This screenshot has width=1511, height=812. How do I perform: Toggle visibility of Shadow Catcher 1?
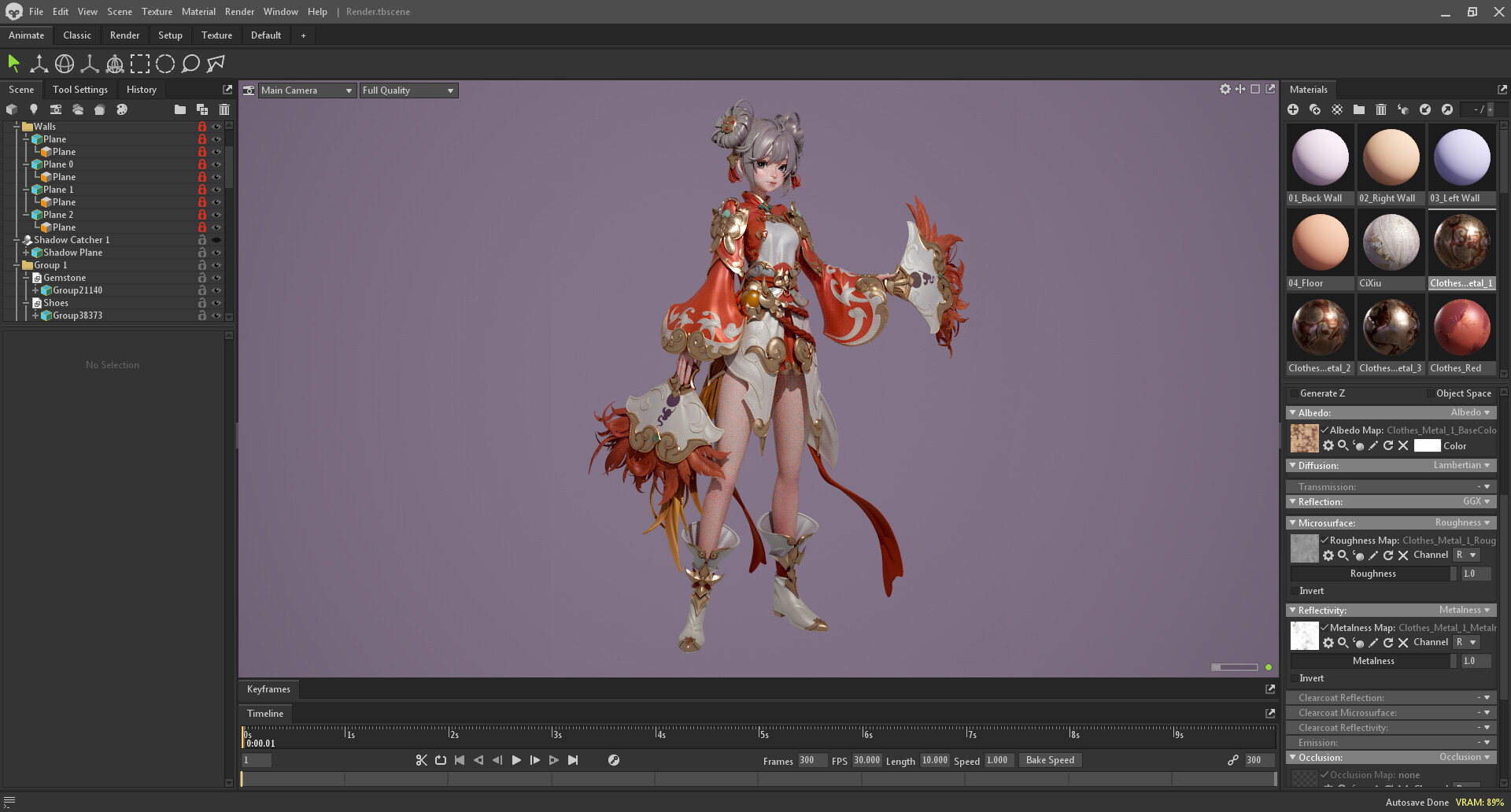tap(216, 240)
